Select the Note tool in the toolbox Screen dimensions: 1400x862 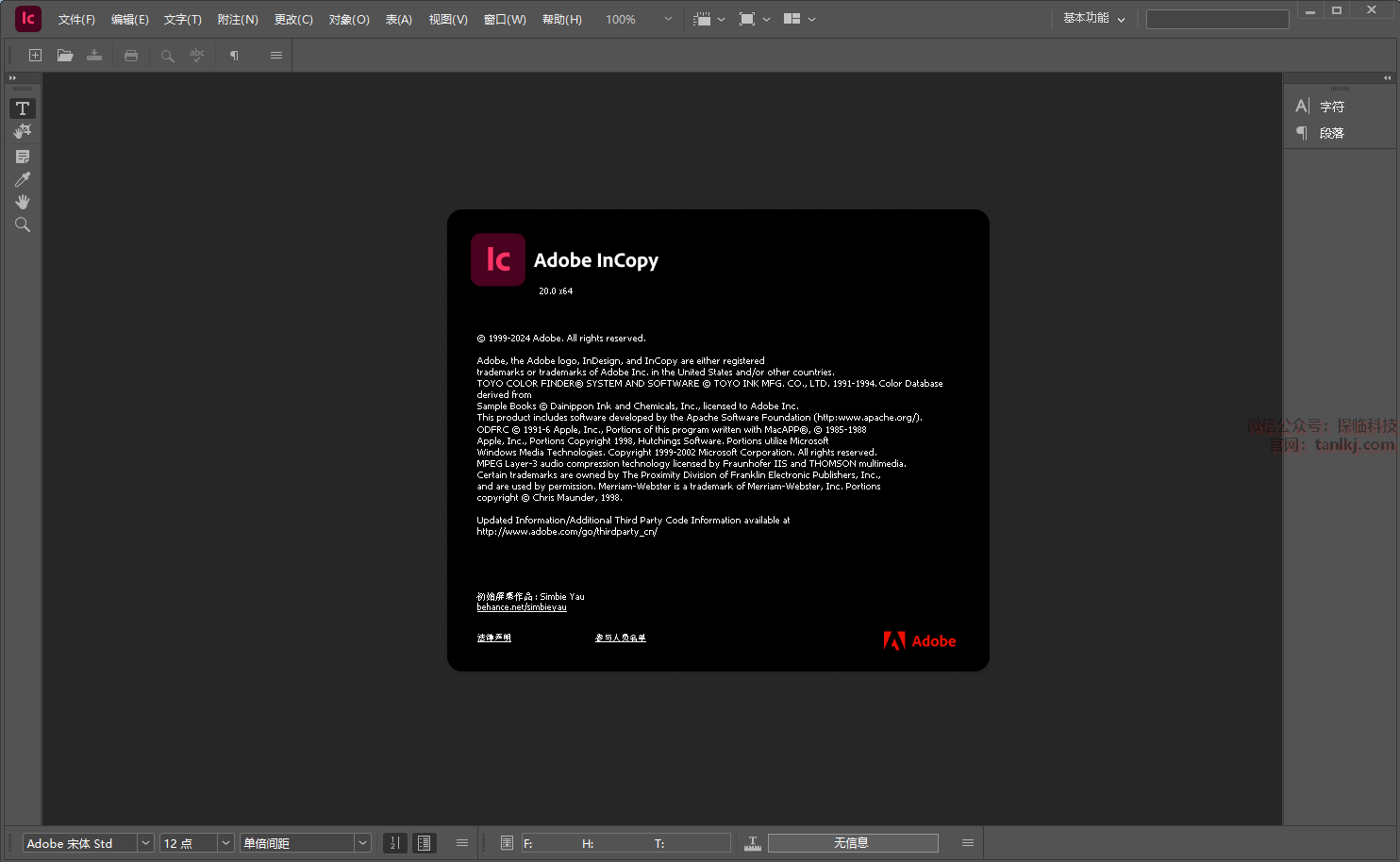(x=23, y=157)
